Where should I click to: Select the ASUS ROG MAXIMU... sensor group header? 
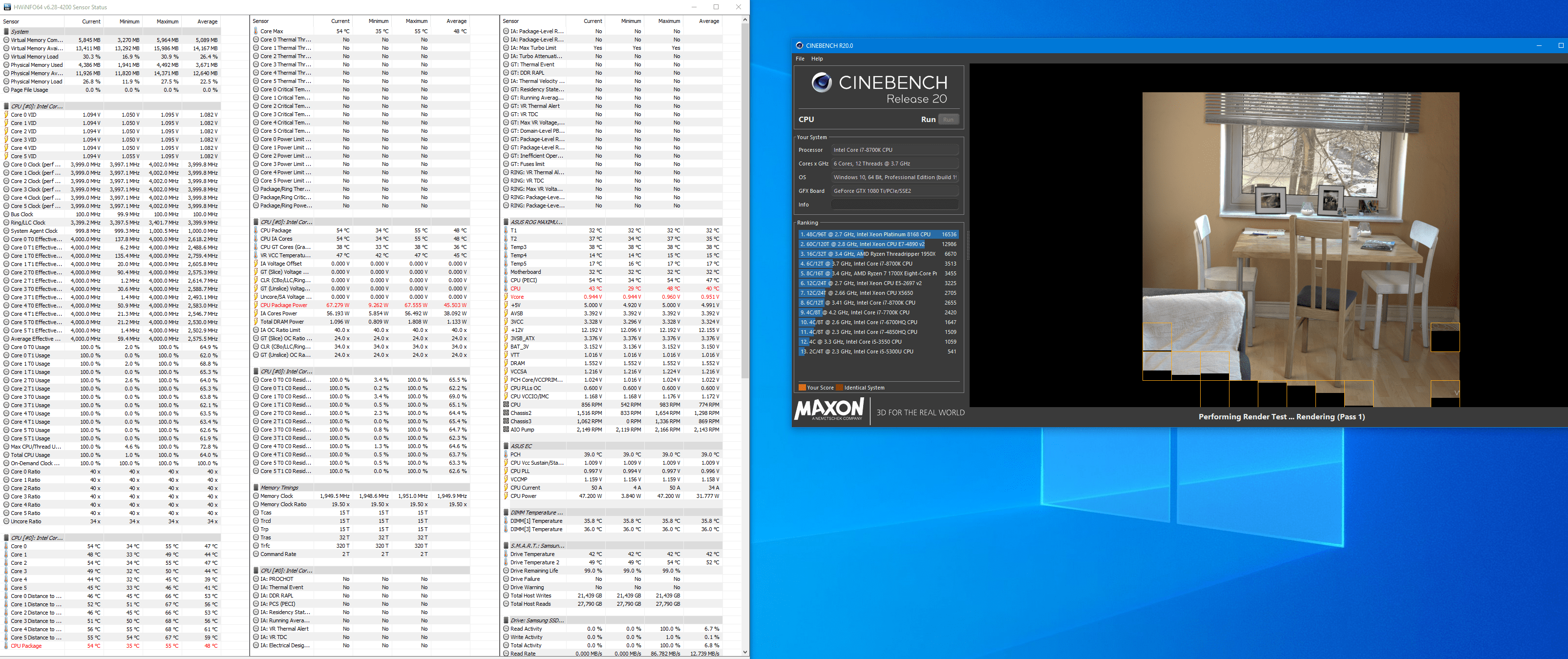coord(613,222)
